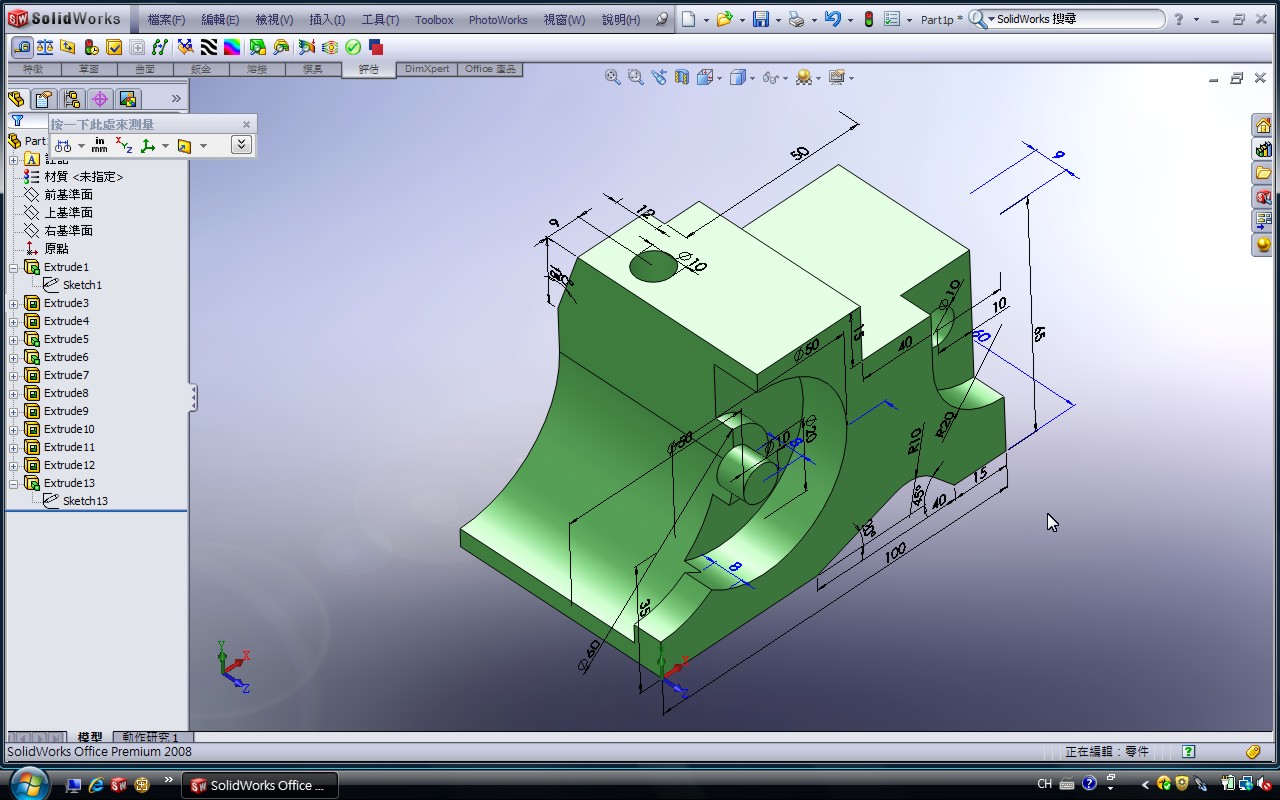1280x800 pixels.
Task: Toggle XYZ relative-to option in Measure dialog
Action: tap(124, 145)
